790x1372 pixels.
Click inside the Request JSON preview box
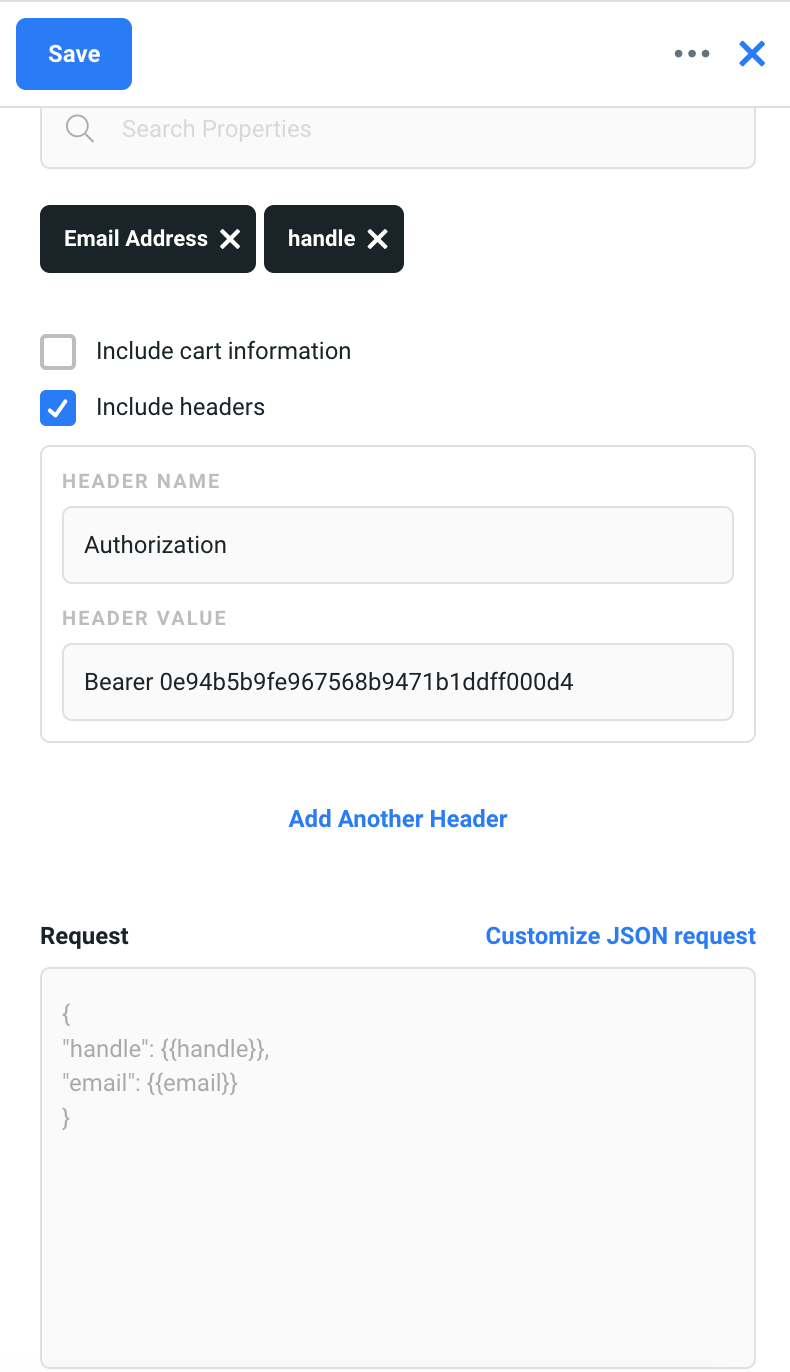point(397,1200)
